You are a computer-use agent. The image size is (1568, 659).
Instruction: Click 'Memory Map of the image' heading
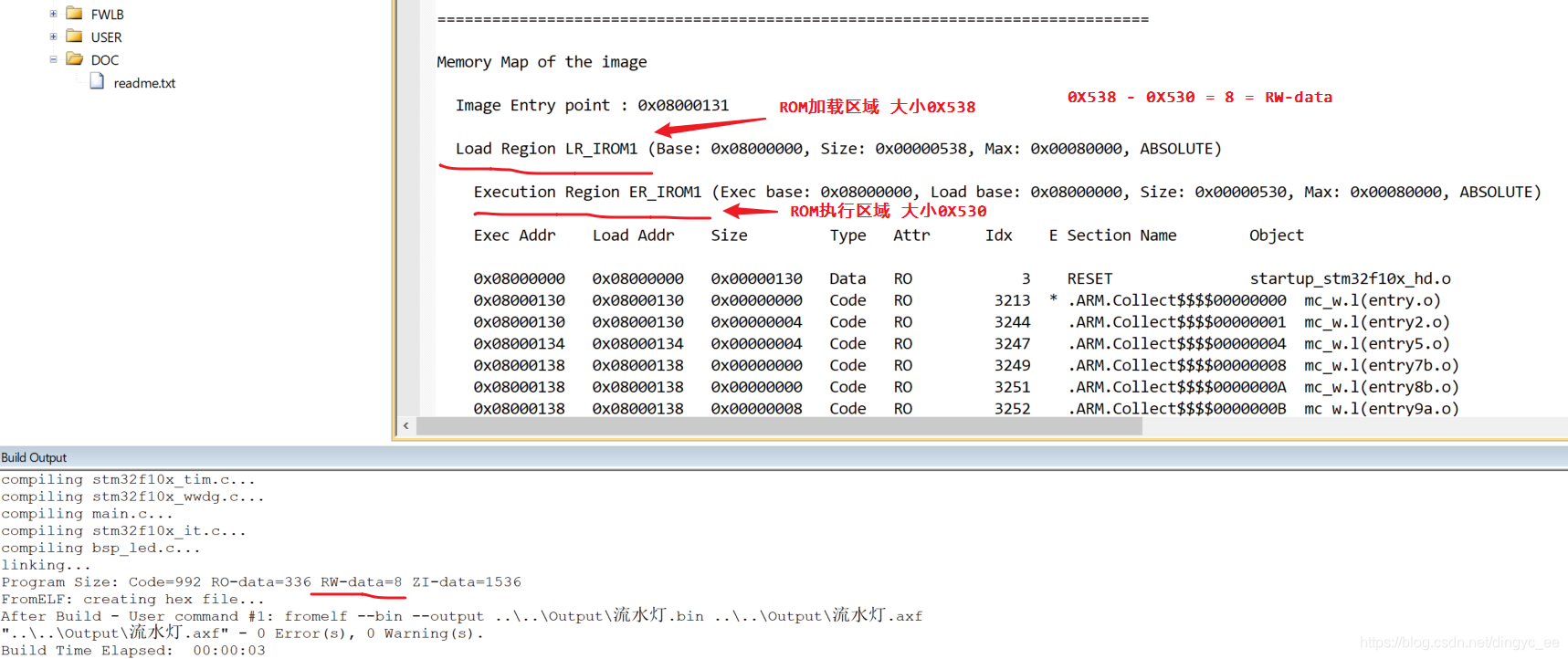coord(542,62)
